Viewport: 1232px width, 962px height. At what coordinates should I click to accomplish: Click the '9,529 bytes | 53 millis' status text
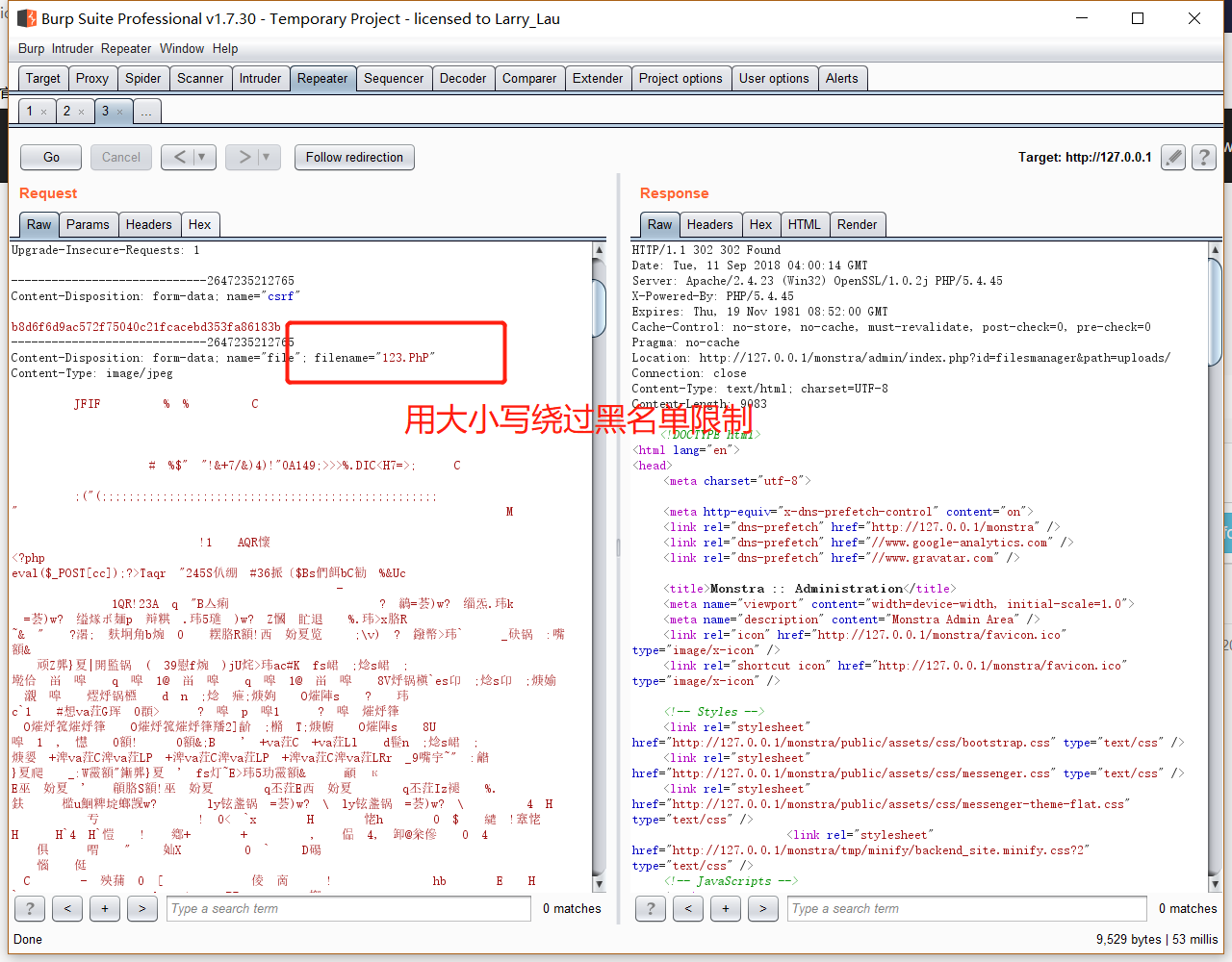pyautogui.click(x=1157, y=939)
